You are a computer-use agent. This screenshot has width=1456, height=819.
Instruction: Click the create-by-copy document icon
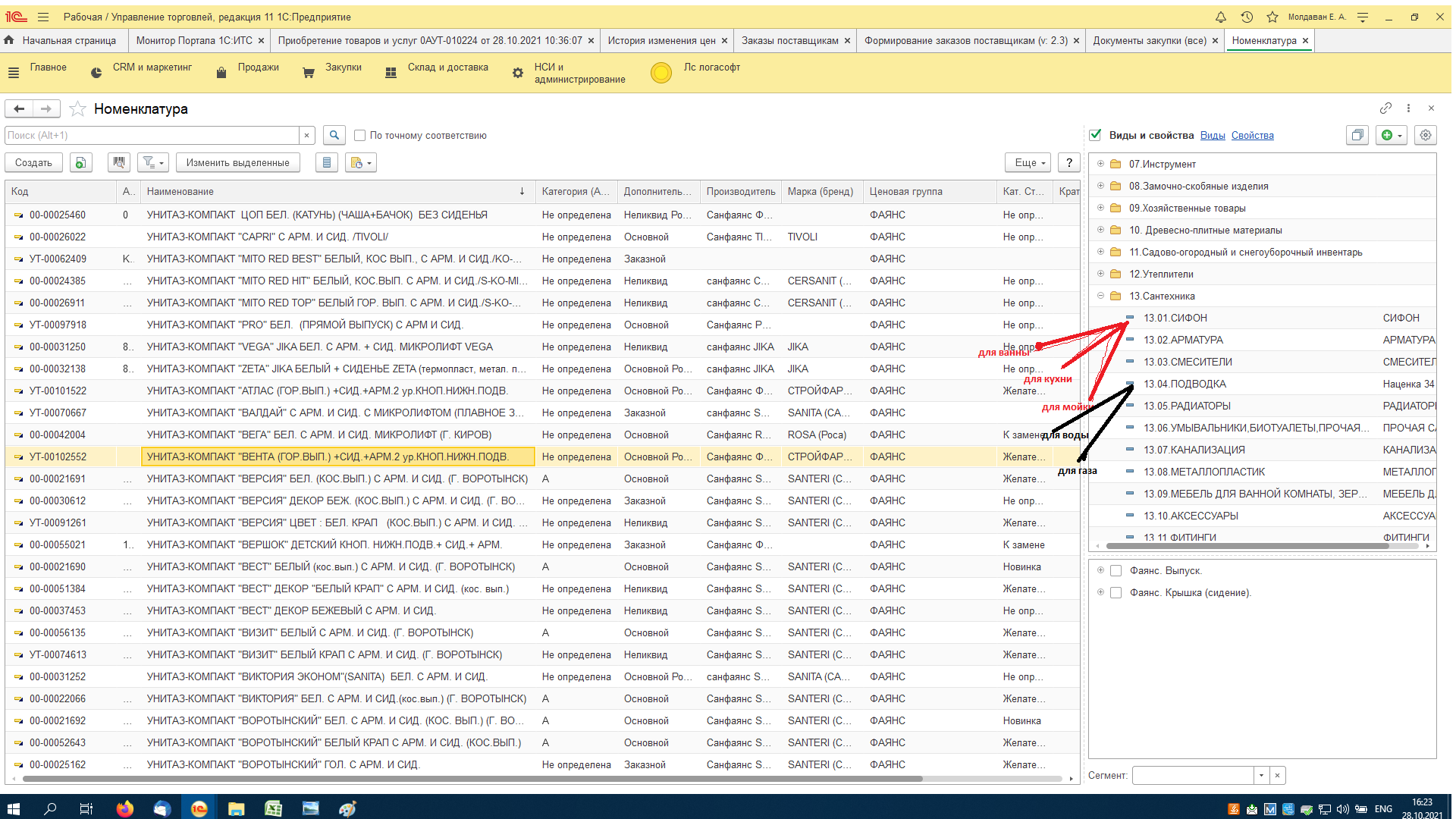tap(81, 162)
